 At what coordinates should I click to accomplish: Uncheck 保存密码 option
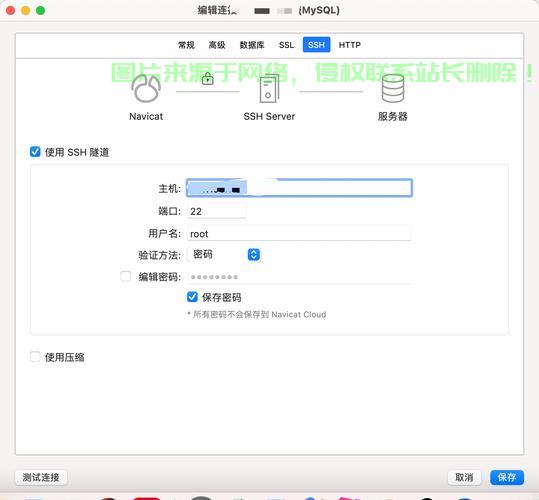coord(192,297)
